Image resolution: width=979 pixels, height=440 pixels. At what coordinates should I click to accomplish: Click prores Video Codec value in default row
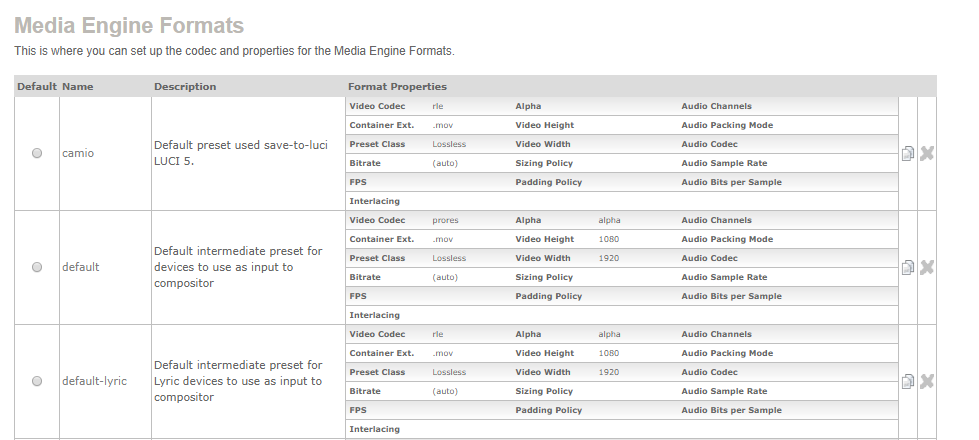(446, 221)
